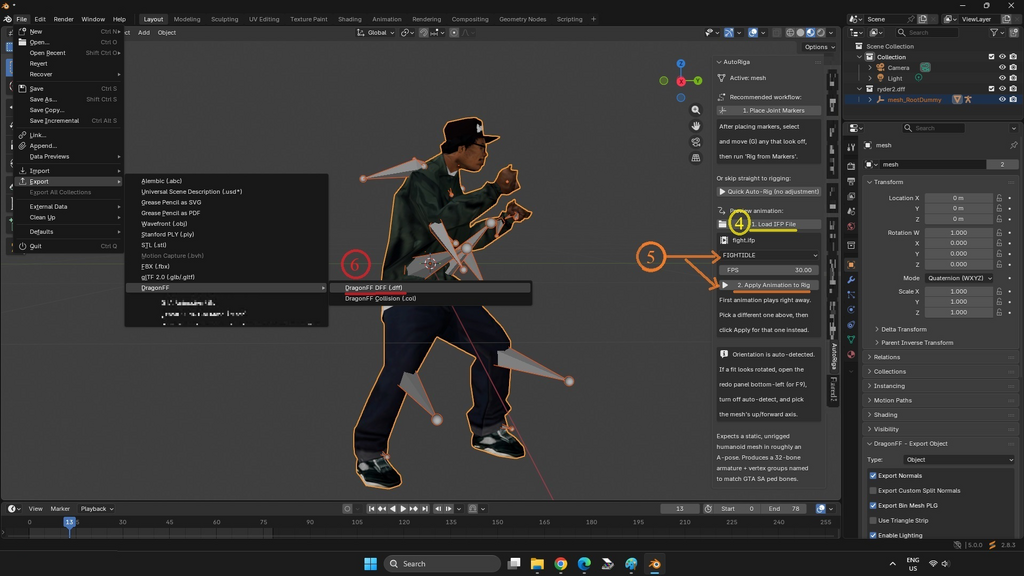Expand the Visibility panel

click(x=886, y=429)
